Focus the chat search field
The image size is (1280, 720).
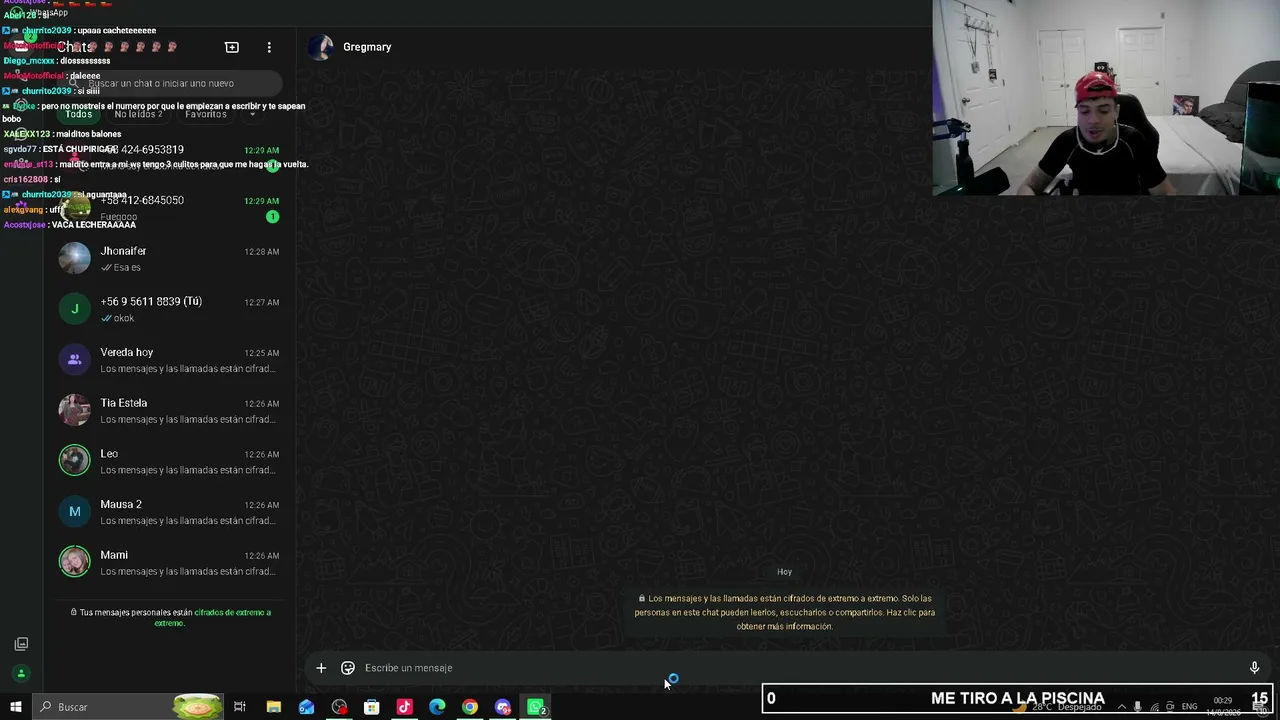[x=168, y=84]
